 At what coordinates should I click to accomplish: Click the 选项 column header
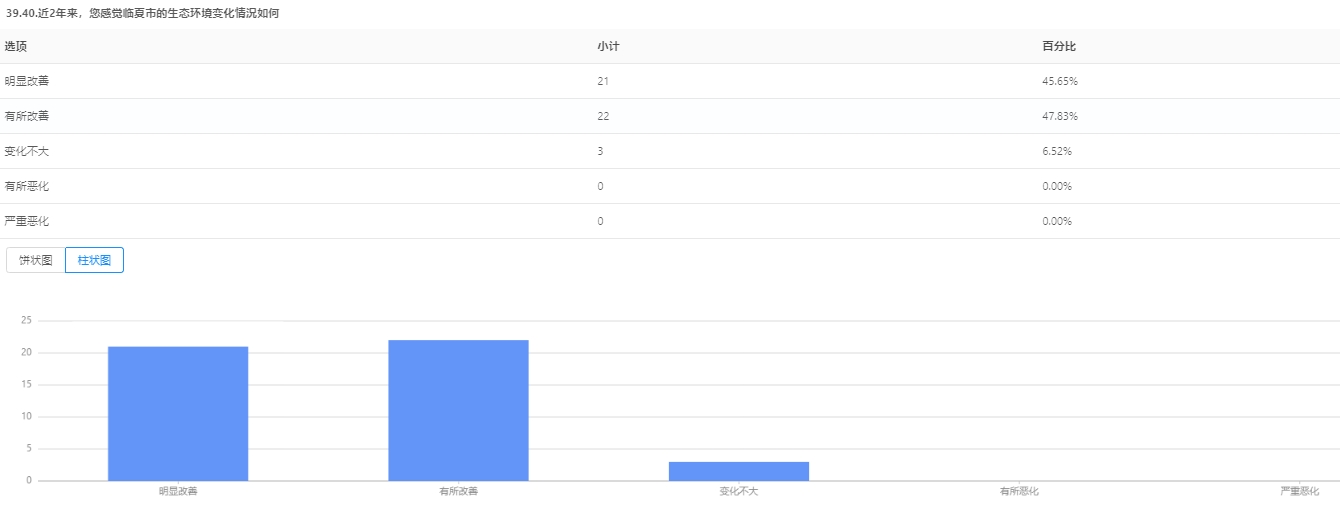(16, 46)
